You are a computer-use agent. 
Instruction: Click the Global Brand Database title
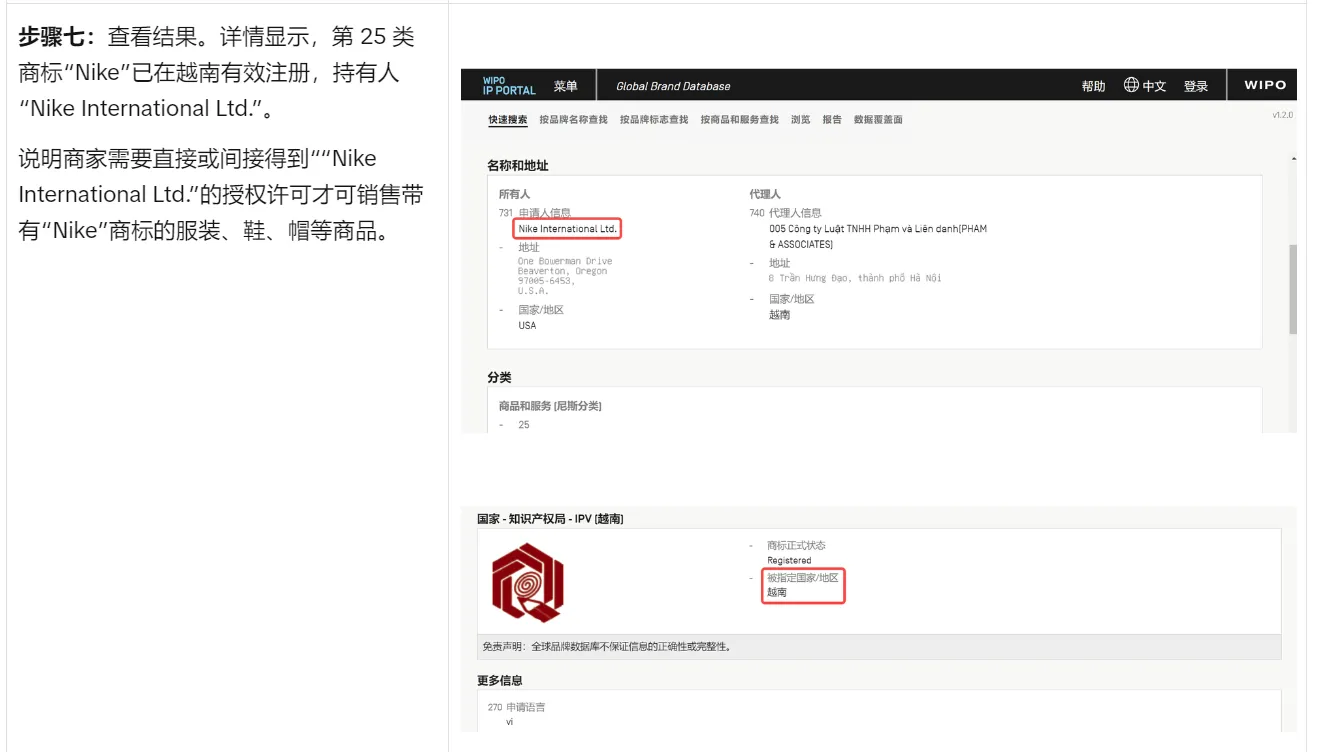(673, 86)
